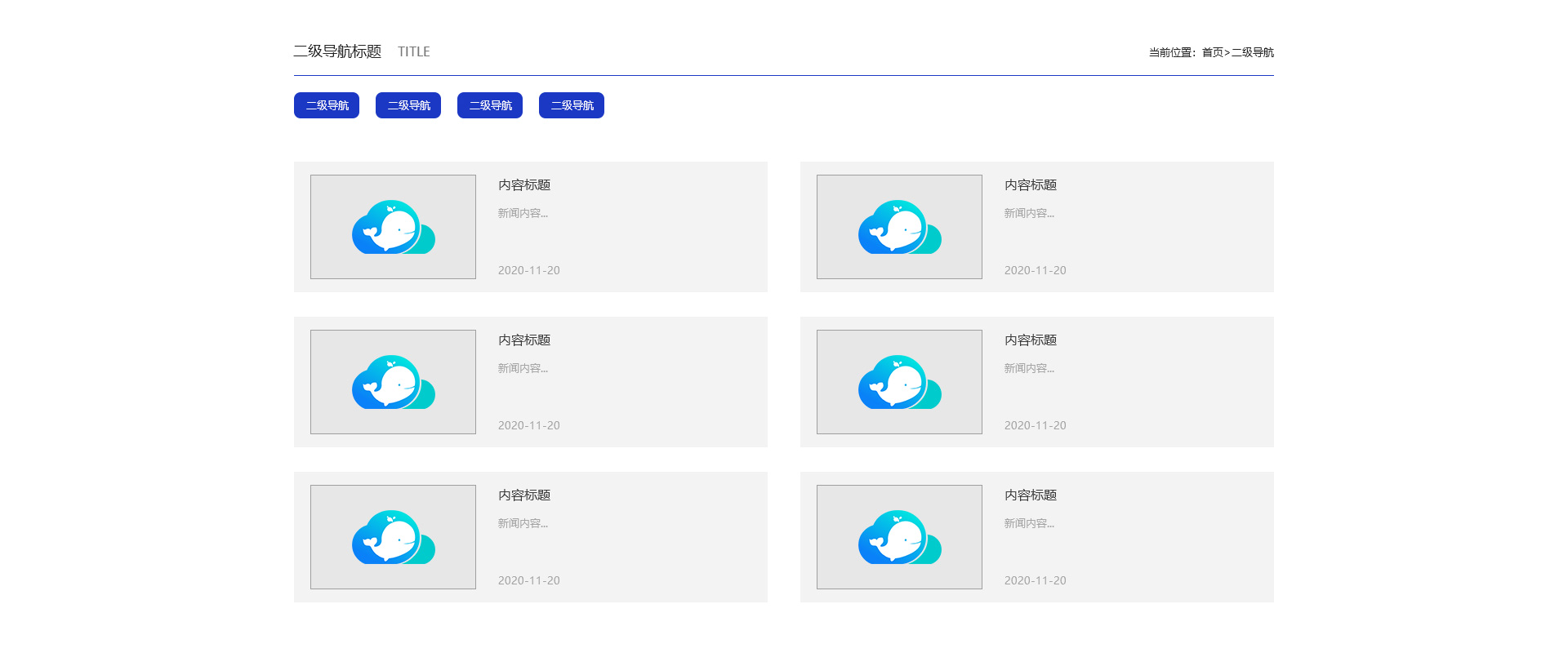
Task: Select 新闻内容... text in middle-right card
Action: pyautogui.click(x=1029, y=368)
